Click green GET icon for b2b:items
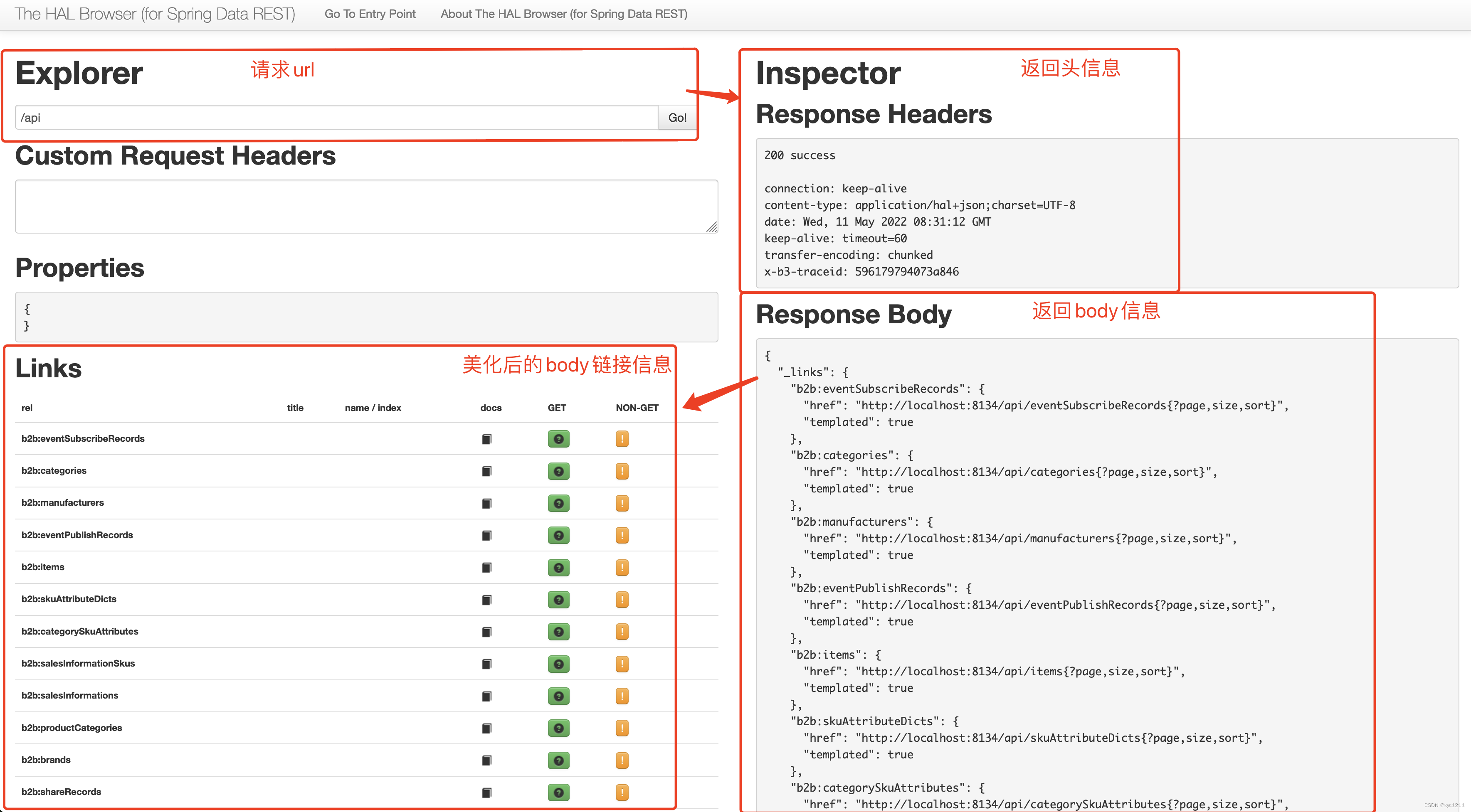 click(x=558, y=567)
